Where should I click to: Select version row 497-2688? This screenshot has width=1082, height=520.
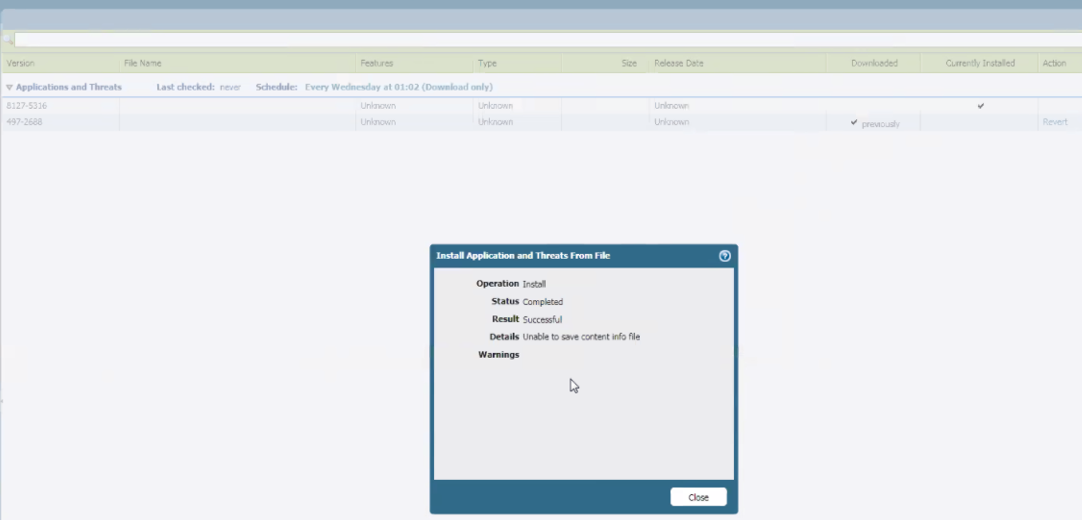coord(541,122)
